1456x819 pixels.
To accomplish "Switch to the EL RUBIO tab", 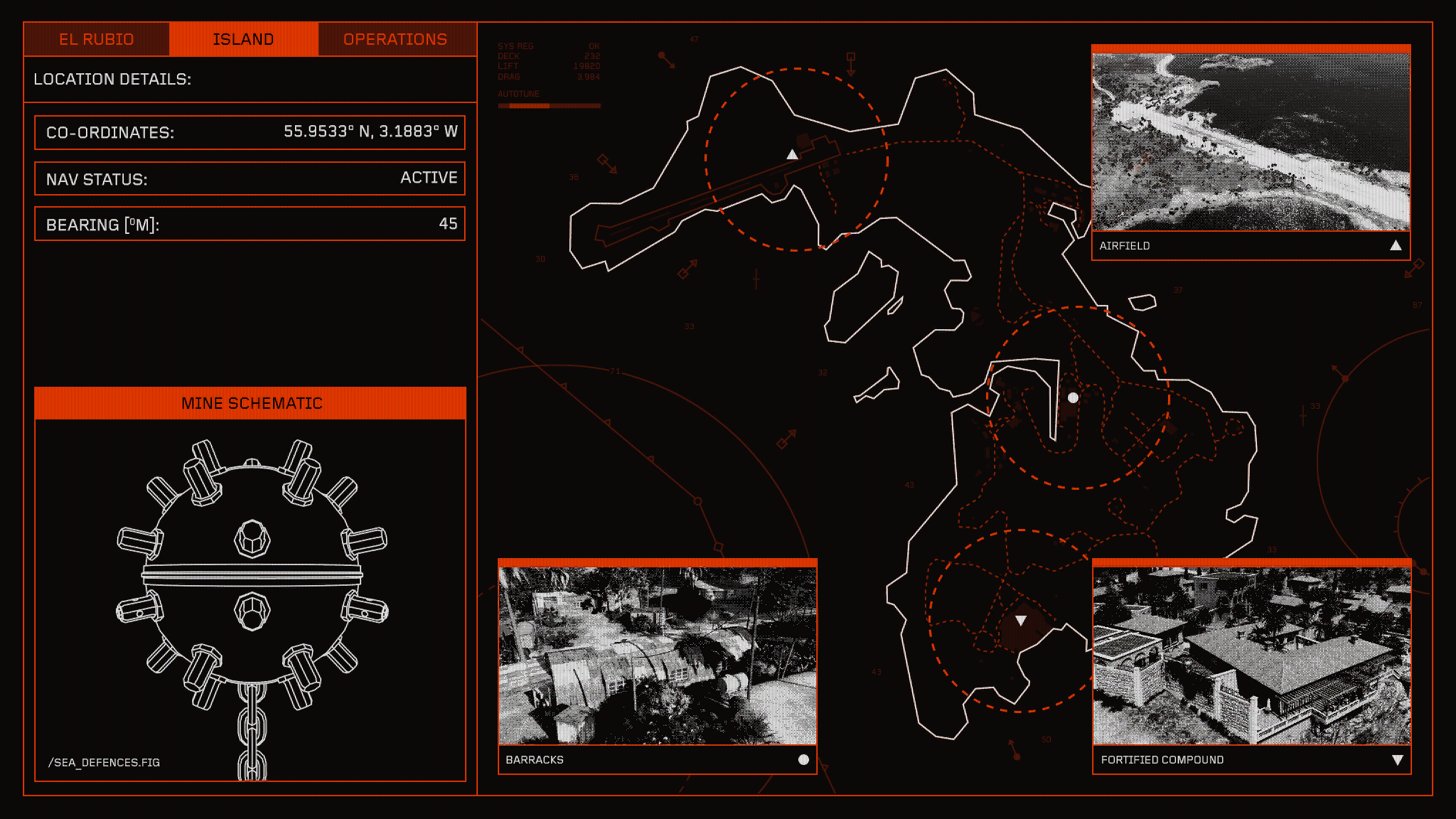I will (x=97, y=39).
